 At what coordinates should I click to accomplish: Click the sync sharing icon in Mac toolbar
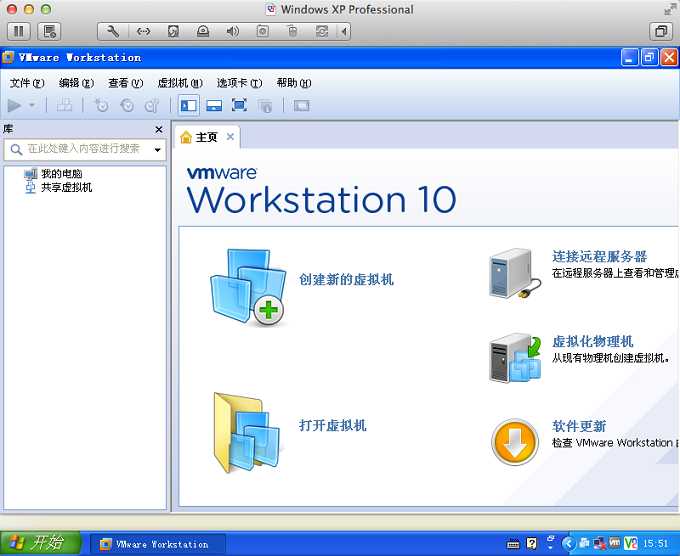(322, 31)
